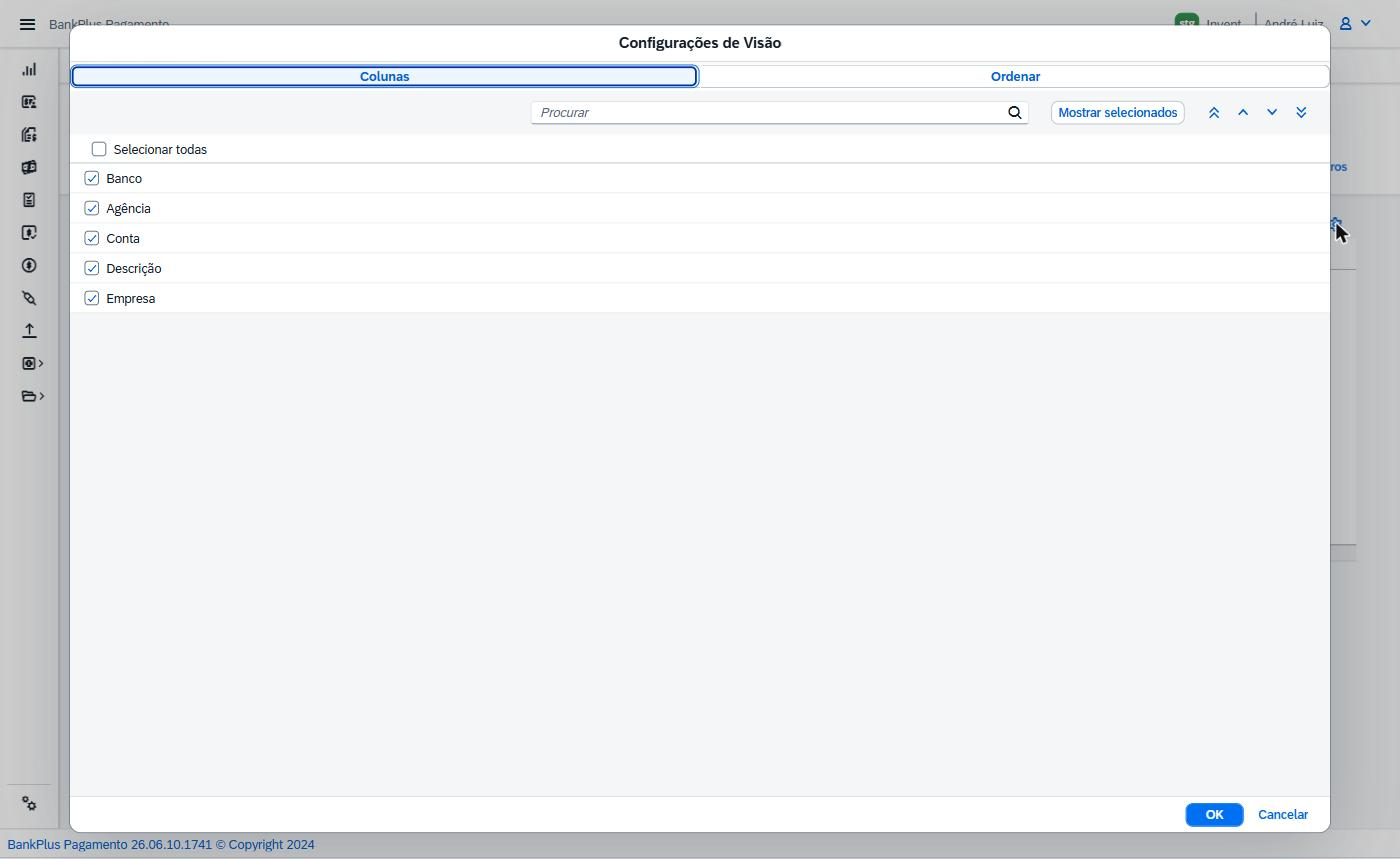The image size is (1400, 859).
Task: Toggle the Selecionar todas checkbox
Action: tap(99, 149)
